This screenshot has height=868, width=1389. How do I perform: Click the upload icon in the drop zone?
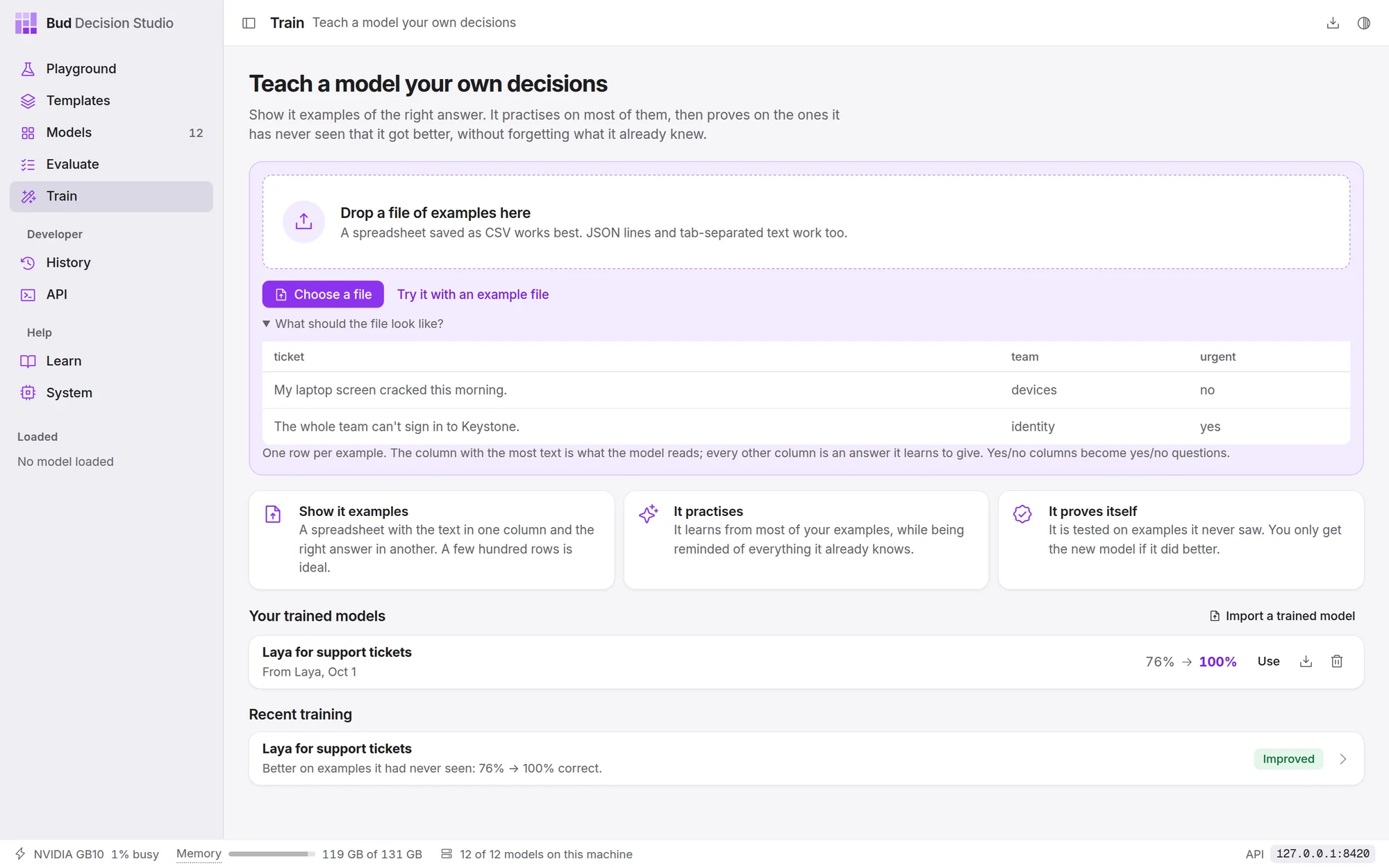coord(303,222)
